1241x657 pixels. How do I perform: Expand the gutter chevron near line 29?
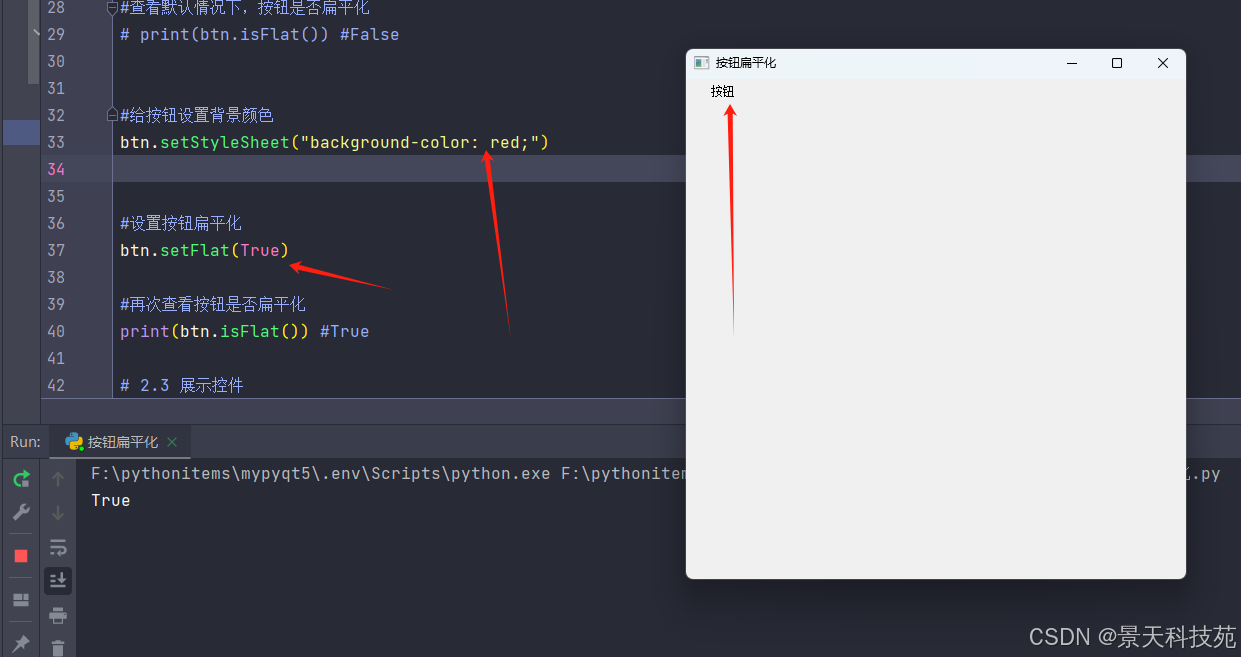point(37,32)
